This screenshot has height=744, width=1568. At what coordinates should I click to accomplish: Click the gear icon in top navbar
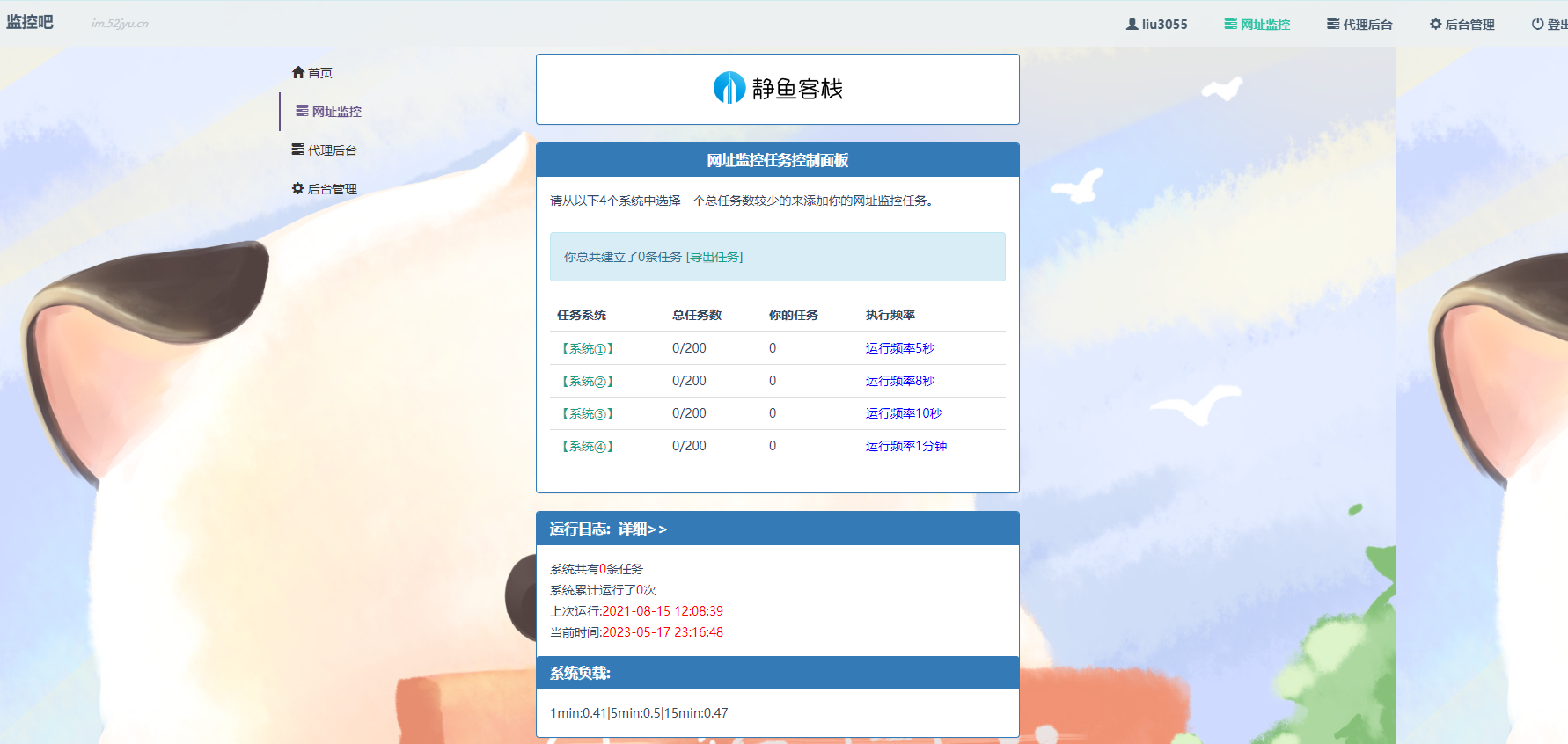pyautogui.click(x=1435, y=24)
